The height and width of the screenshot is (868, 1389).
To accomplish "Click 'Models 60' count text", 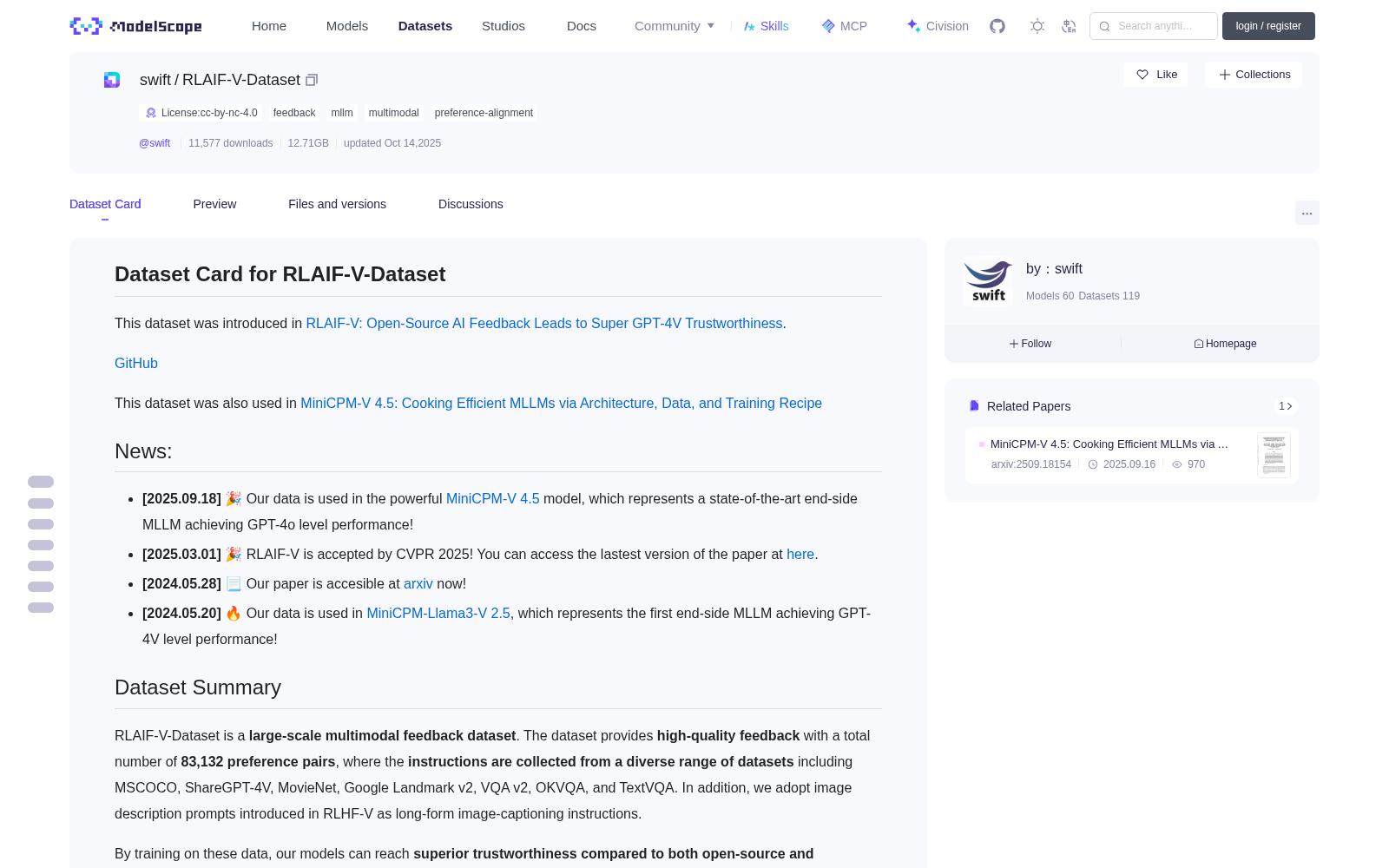I will click(1050, 296).
